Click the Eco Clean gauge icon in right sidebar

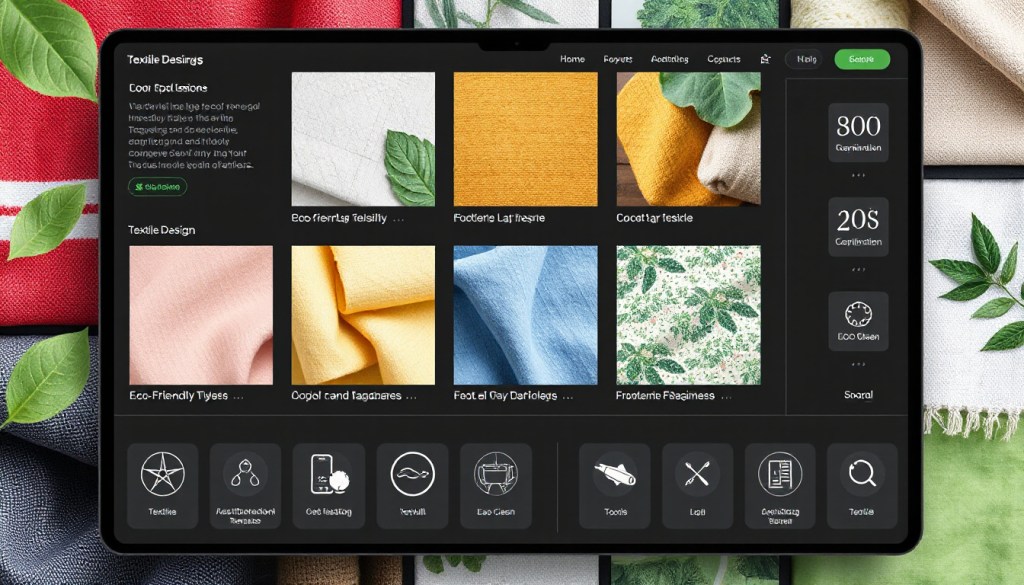(857, 313)
